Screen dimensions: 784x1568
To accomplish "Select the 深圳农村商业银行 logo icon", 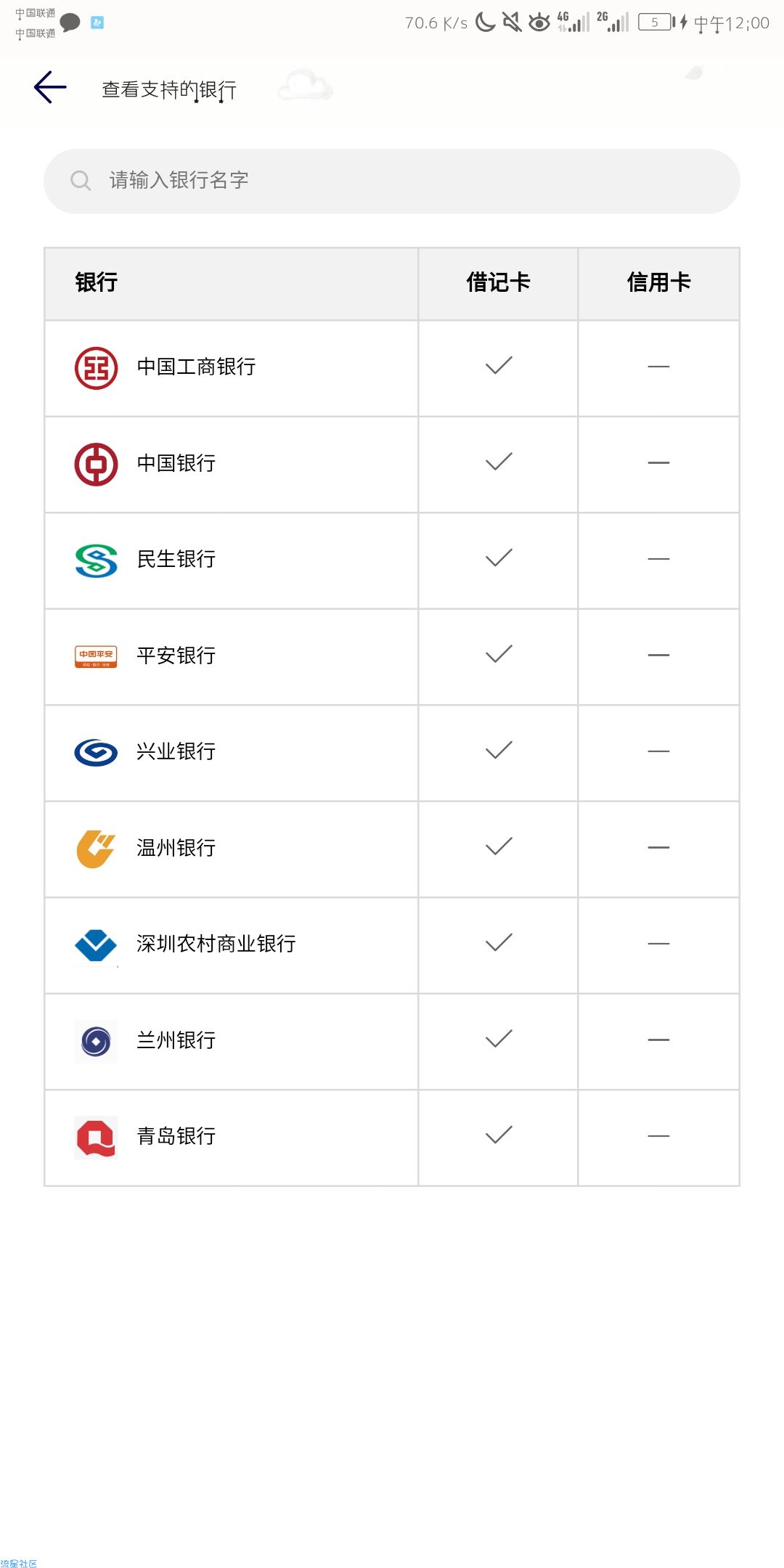I will [x=96, y=945].
